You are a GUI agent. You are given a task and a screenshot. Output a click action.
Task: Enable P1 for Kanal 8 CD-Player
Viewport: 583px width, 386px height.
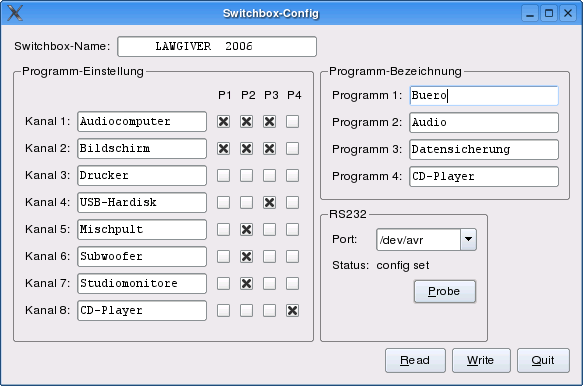tap(223, 311)
